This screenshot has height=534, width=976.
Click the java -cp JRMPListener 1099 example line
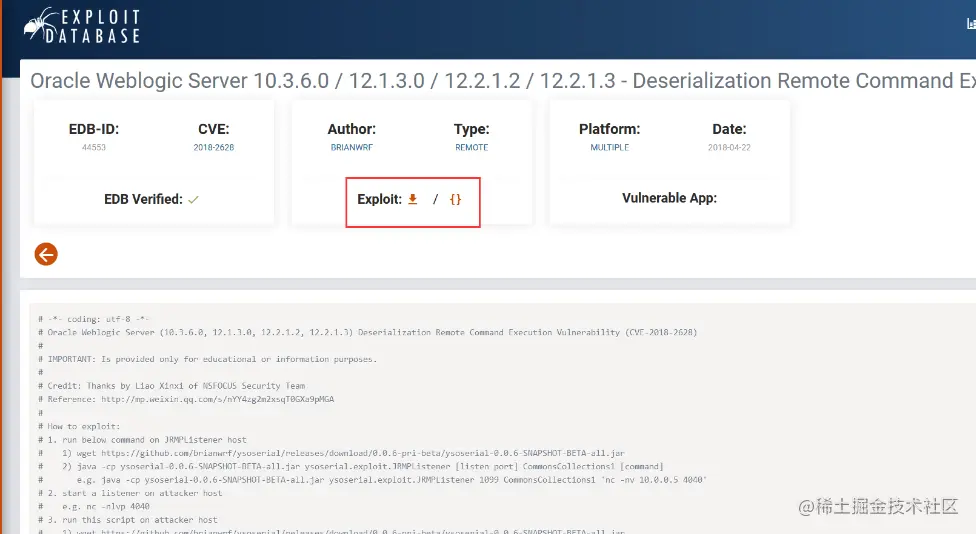pos(372,480)
